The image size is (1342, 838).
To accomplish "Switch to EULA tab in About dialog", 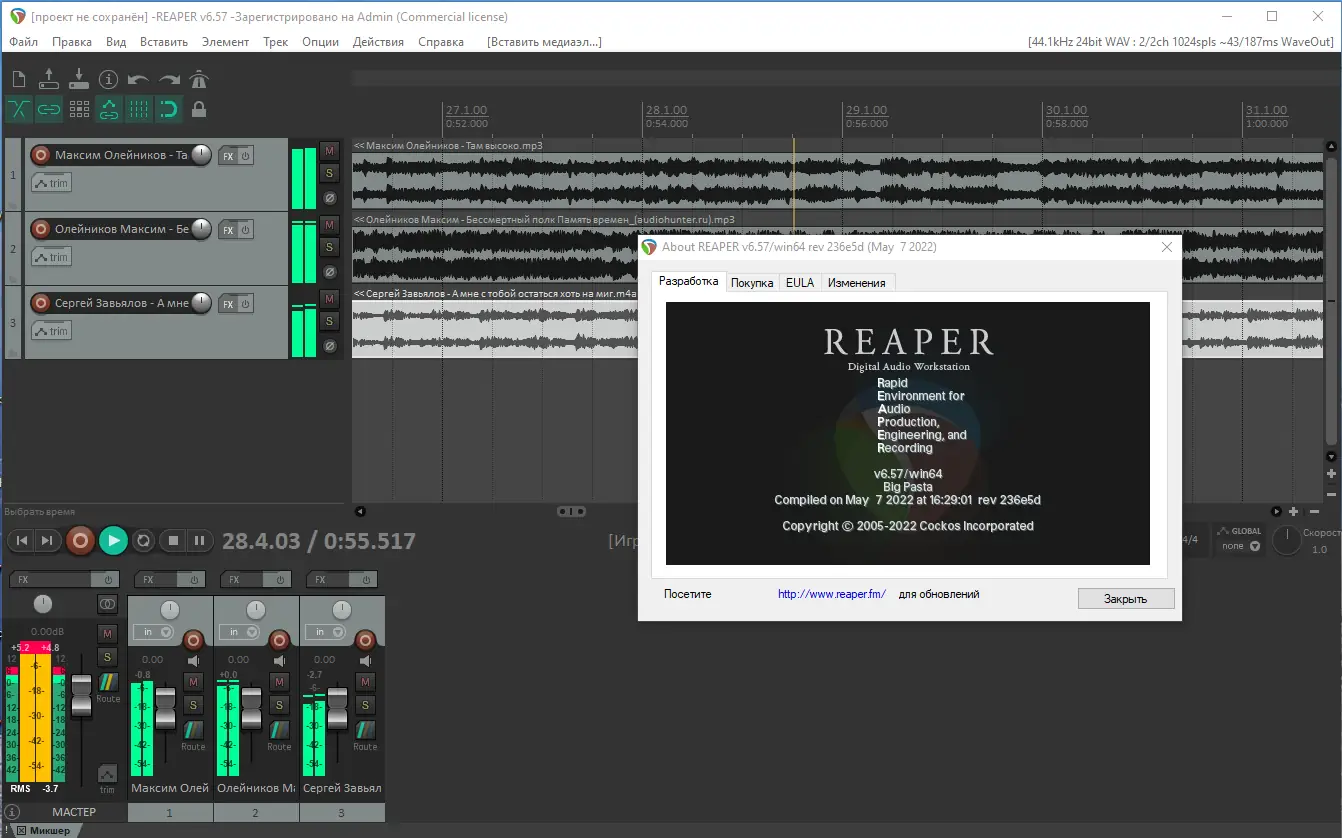I will coord(800,283).
